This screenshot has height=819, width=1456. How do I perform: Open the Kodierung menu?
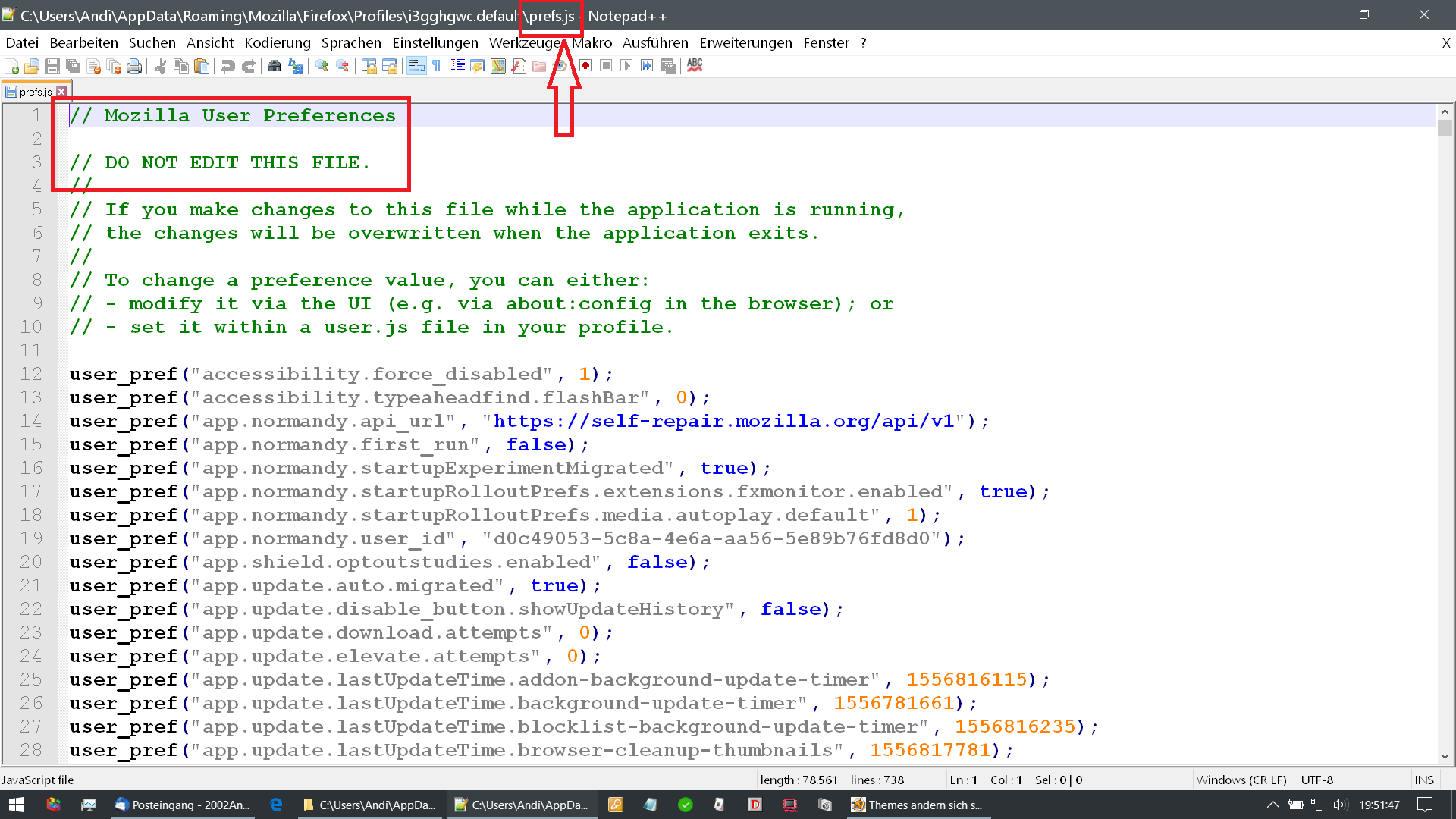278,43
